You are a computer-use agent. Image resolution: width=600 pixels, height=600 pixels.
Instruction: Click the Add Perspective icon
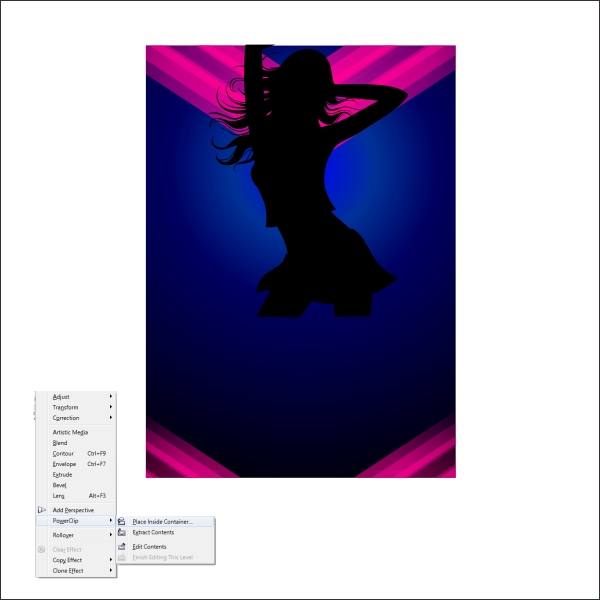coord(41,510)
